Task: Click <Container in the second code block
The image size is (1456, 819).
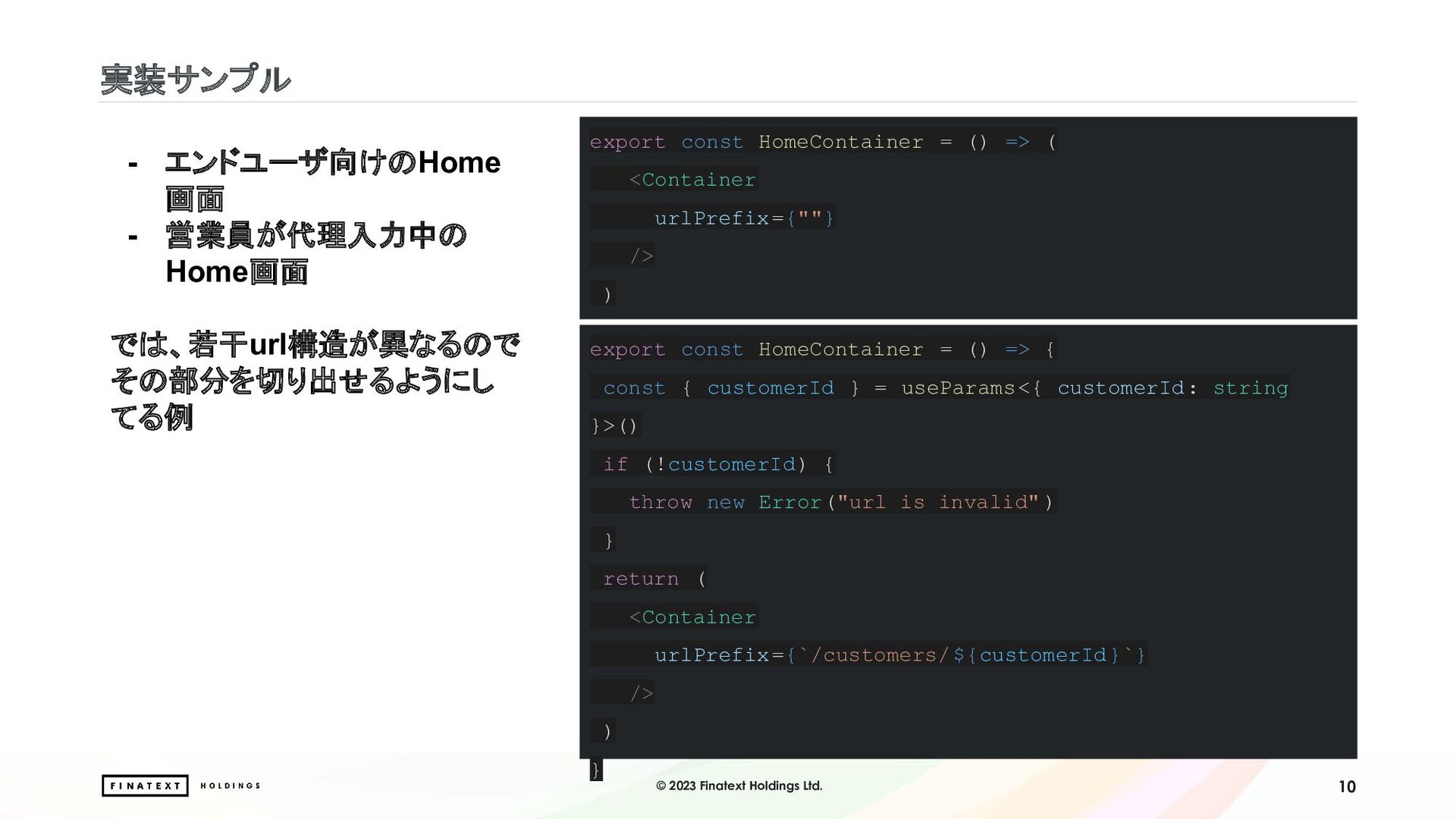Action: [x=692, y=617]
